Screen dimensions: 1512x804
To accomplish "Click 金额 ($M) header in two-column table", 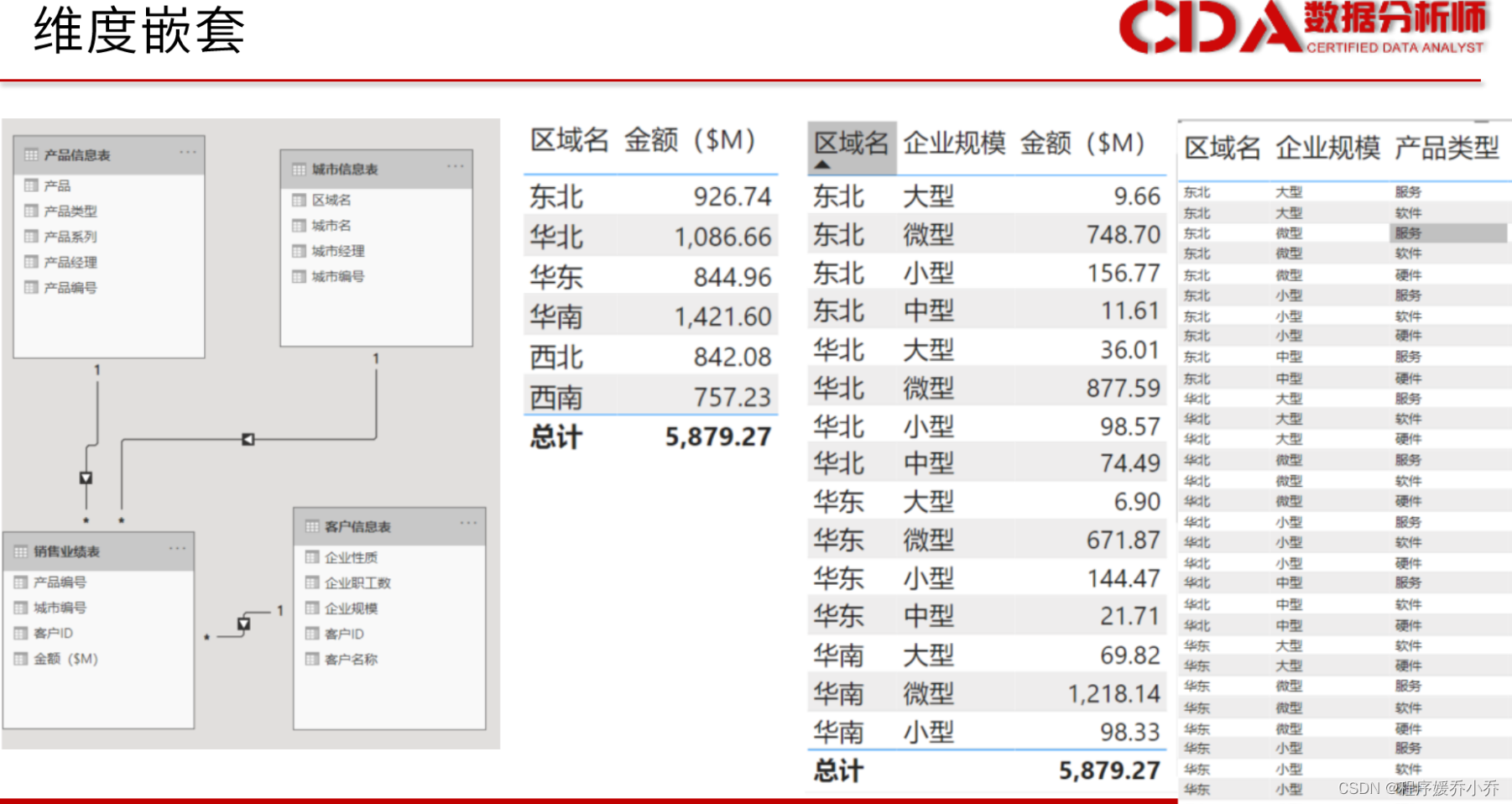I will [x=690, y=139].
